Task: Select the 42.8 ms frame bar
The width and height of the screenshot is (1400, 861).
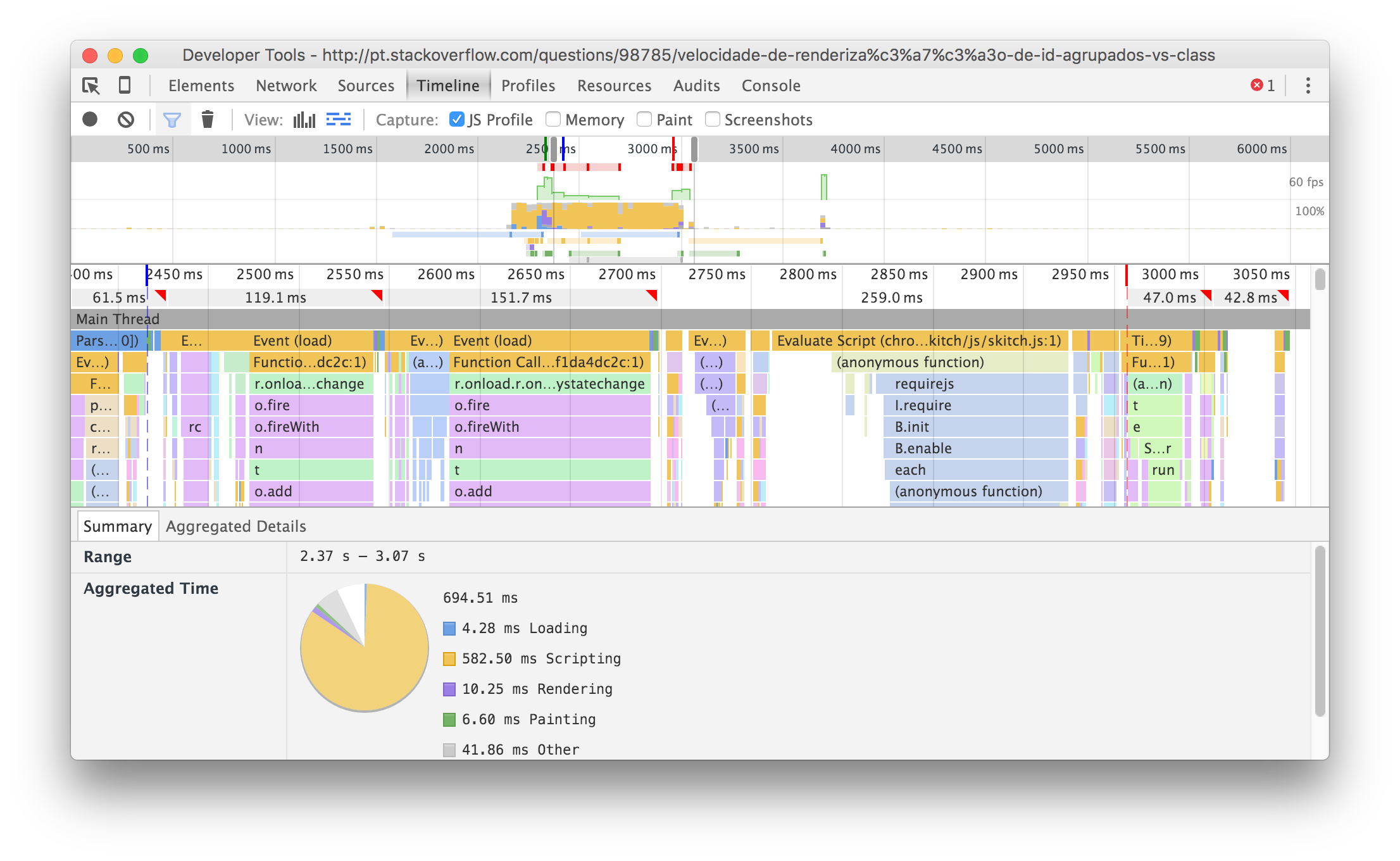Action: click(1251, 298)
